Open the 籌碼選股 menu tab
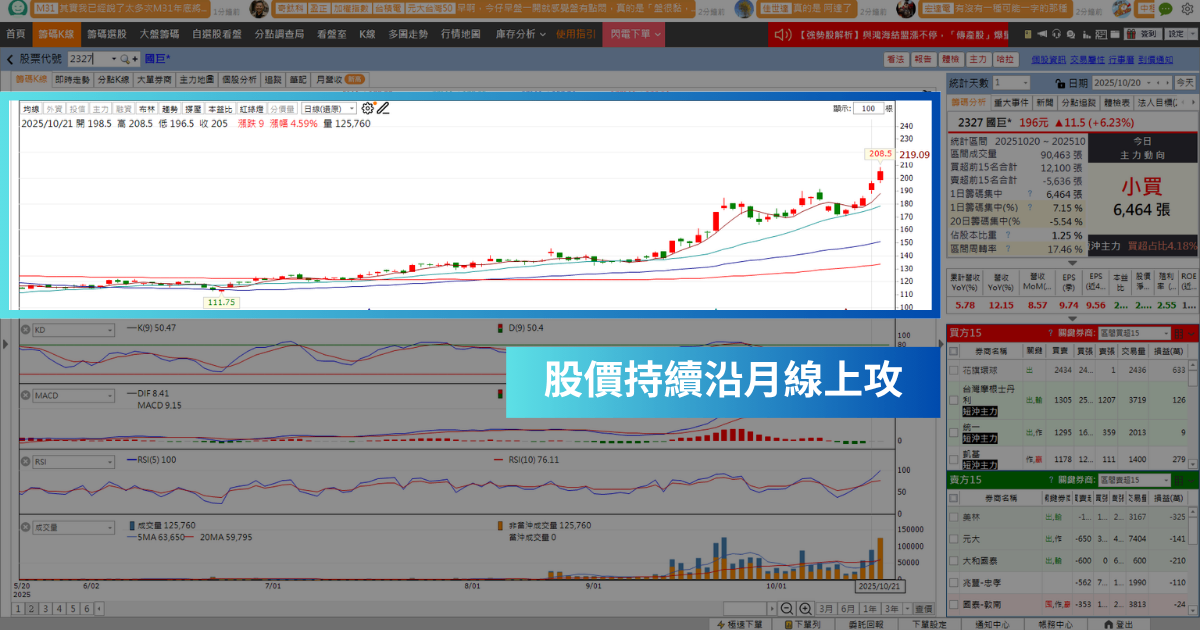The height and width of the screenshot is (630, 1200). click(105, 34)
